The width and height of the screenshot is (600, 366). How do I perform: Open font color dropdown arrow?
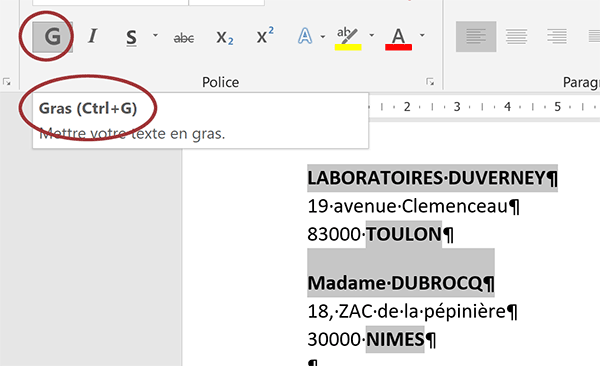click(x=422, y=35)
